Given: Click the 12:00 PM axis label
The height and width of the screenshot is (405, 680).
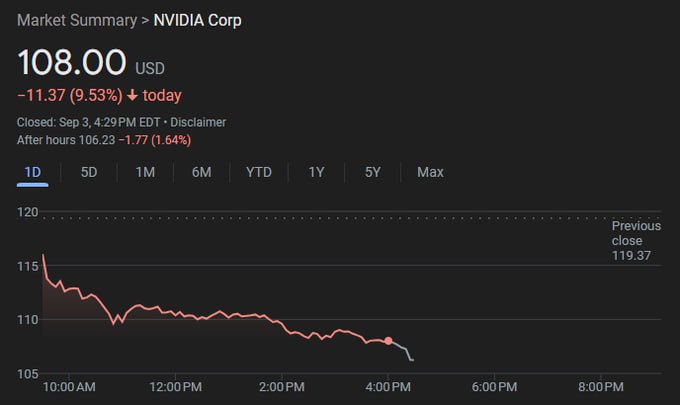Looking at the screenshot, I should (x=174, y=386).
